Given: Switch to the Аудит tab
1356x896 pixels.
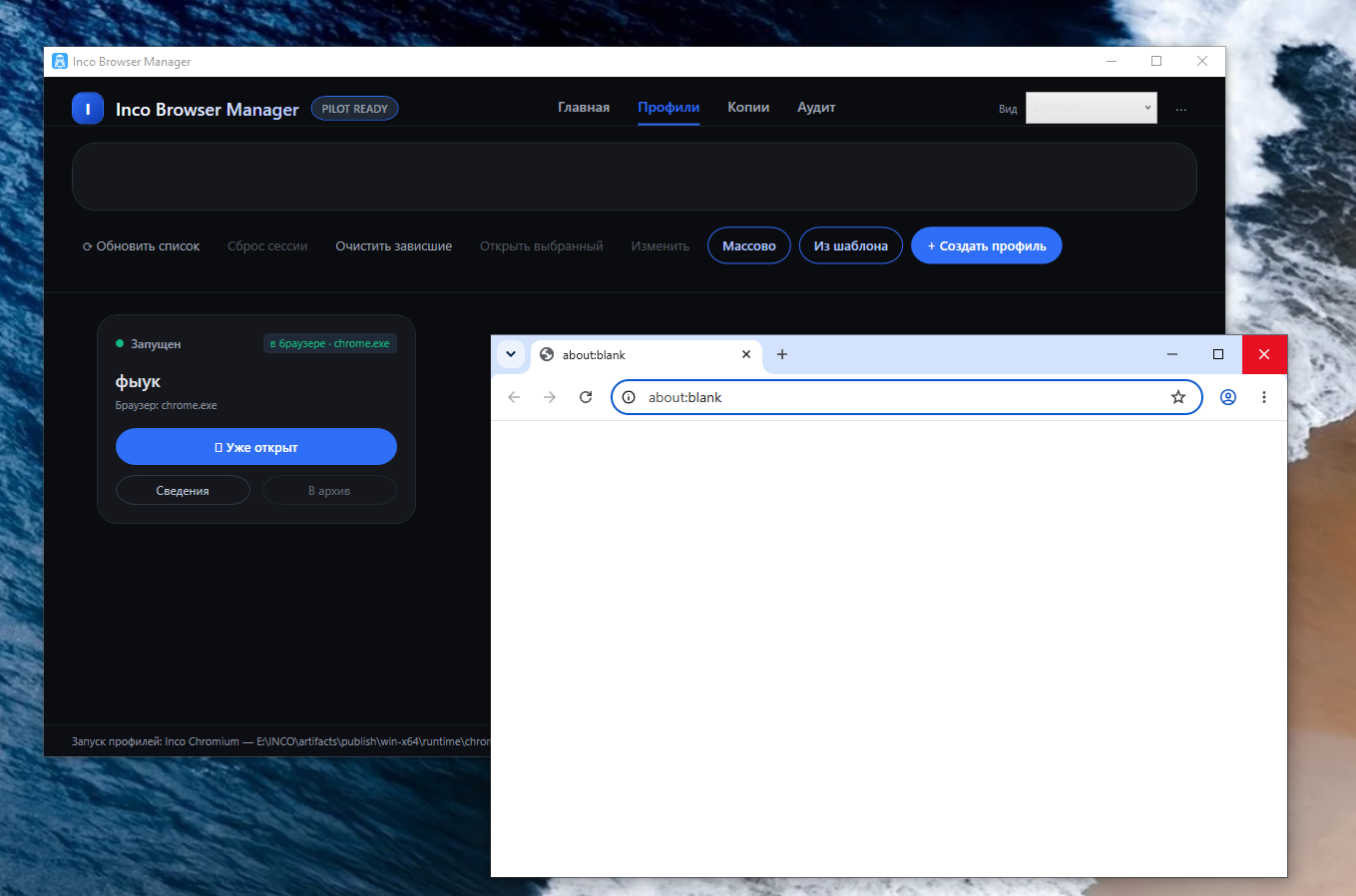Looking at the screenshot, I should (816, 107).
